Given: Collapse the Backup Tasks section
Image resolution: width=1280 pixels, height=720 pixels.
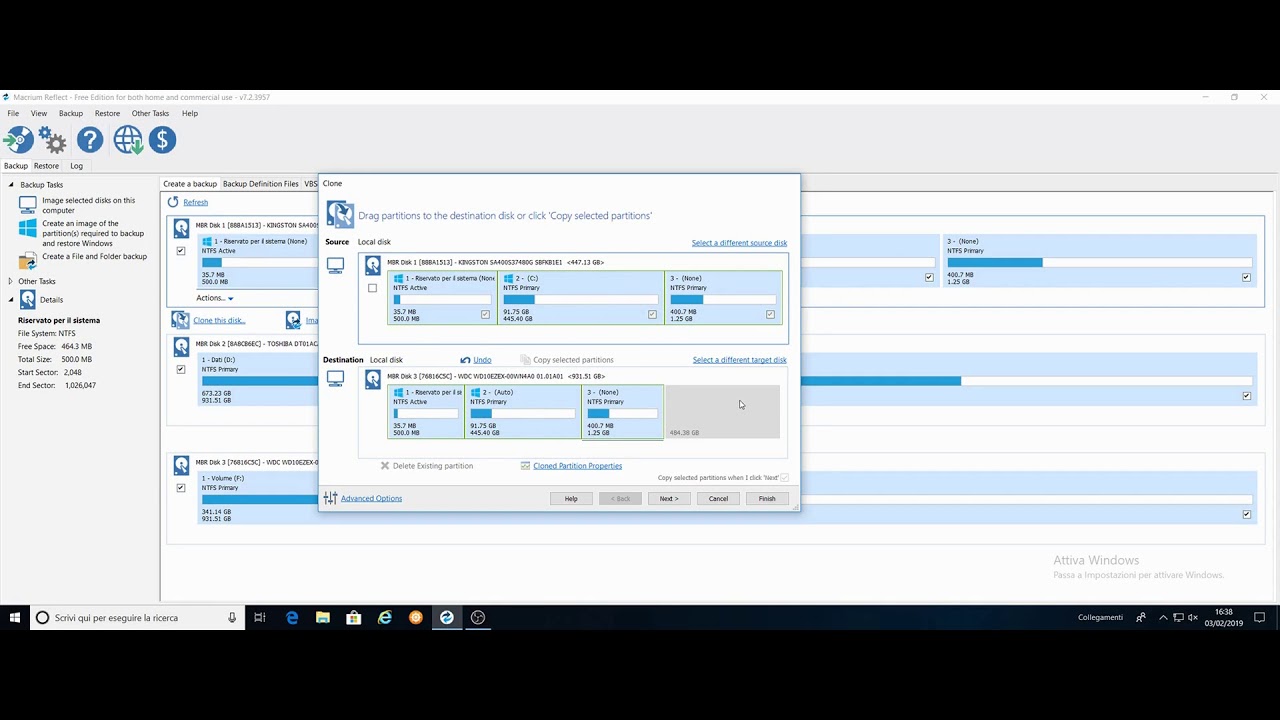Looking at the screenshot, I should (x=11, y=185).
